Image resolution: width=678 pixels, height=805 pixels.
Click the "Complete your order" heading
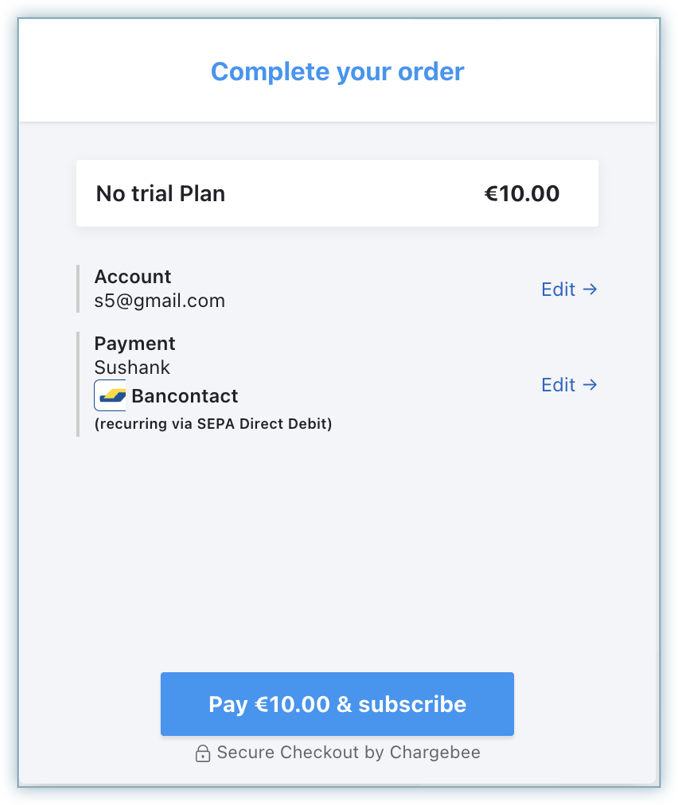tap(337, 72)
